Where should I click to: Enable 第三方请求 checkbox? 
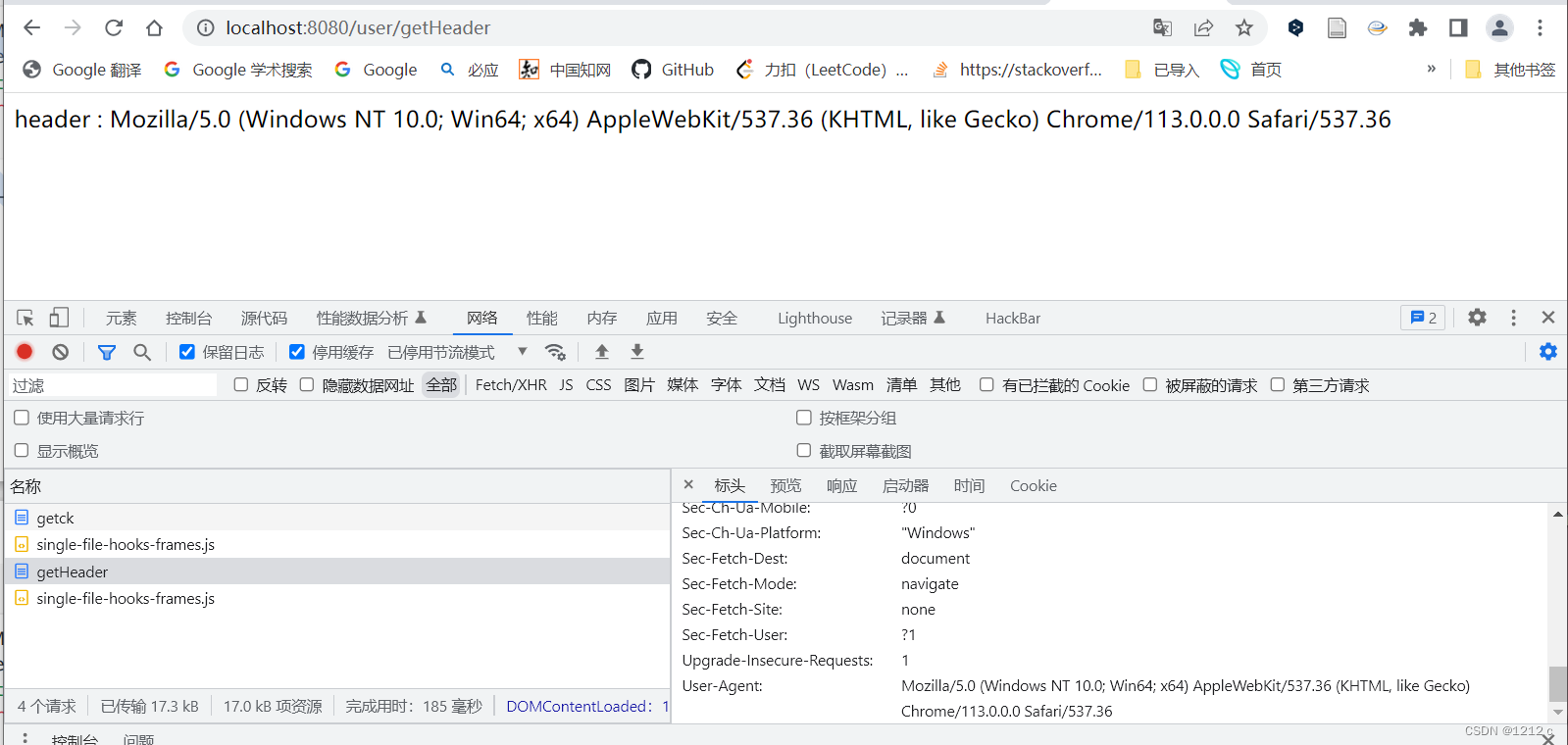pos(1278,385)
